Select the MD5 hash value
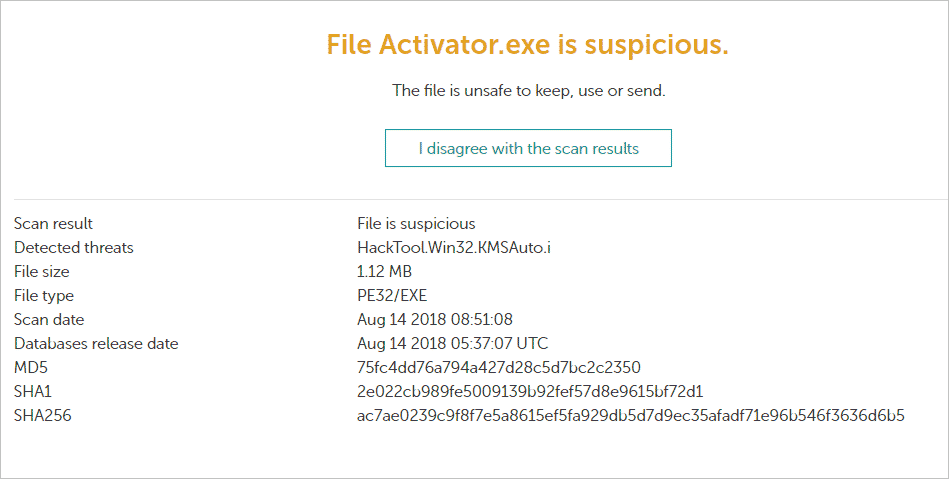 coord(499,368)
